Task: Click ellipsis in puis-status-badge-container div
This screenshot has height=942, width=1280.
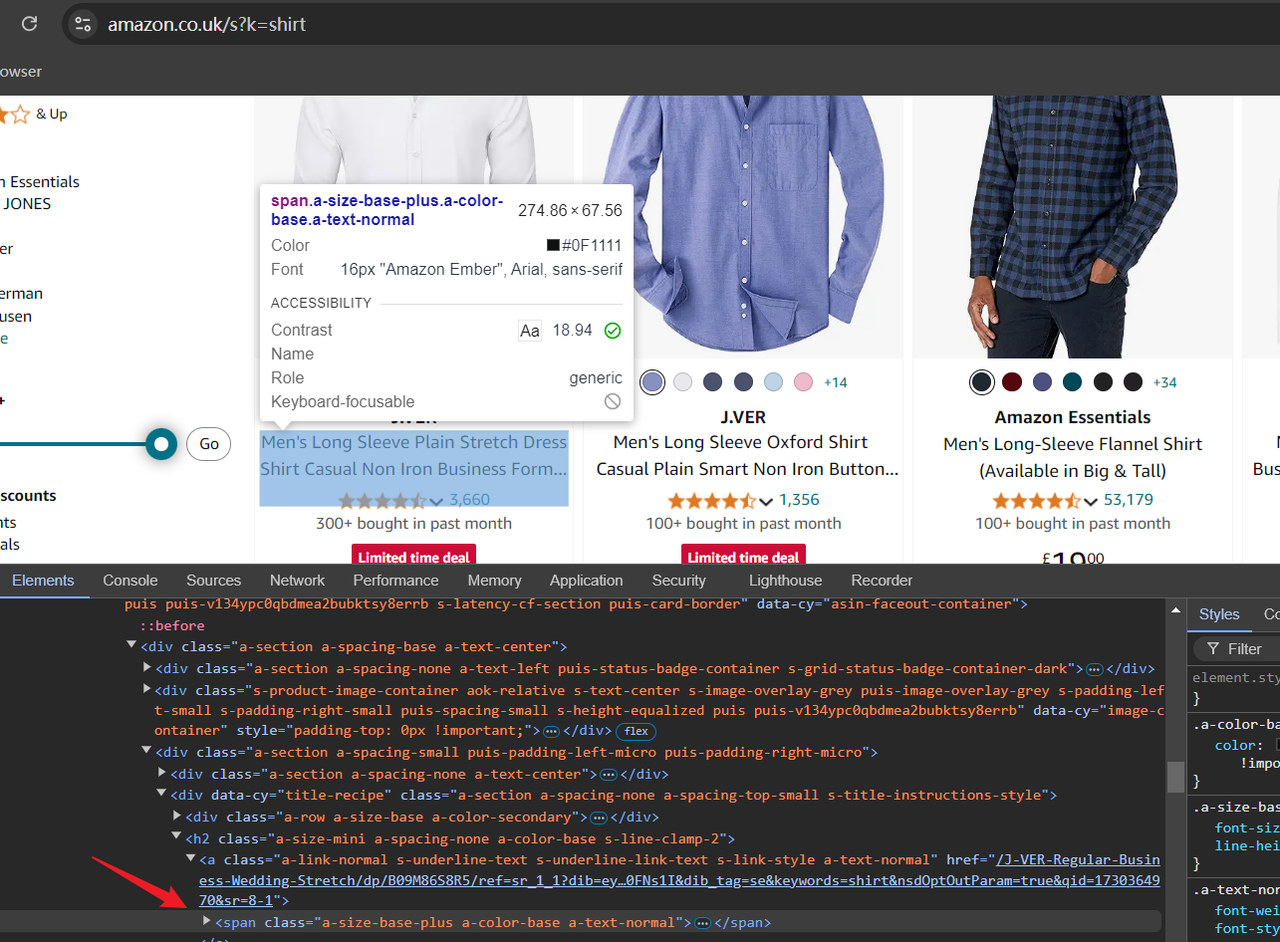Action: point(1094,669)
